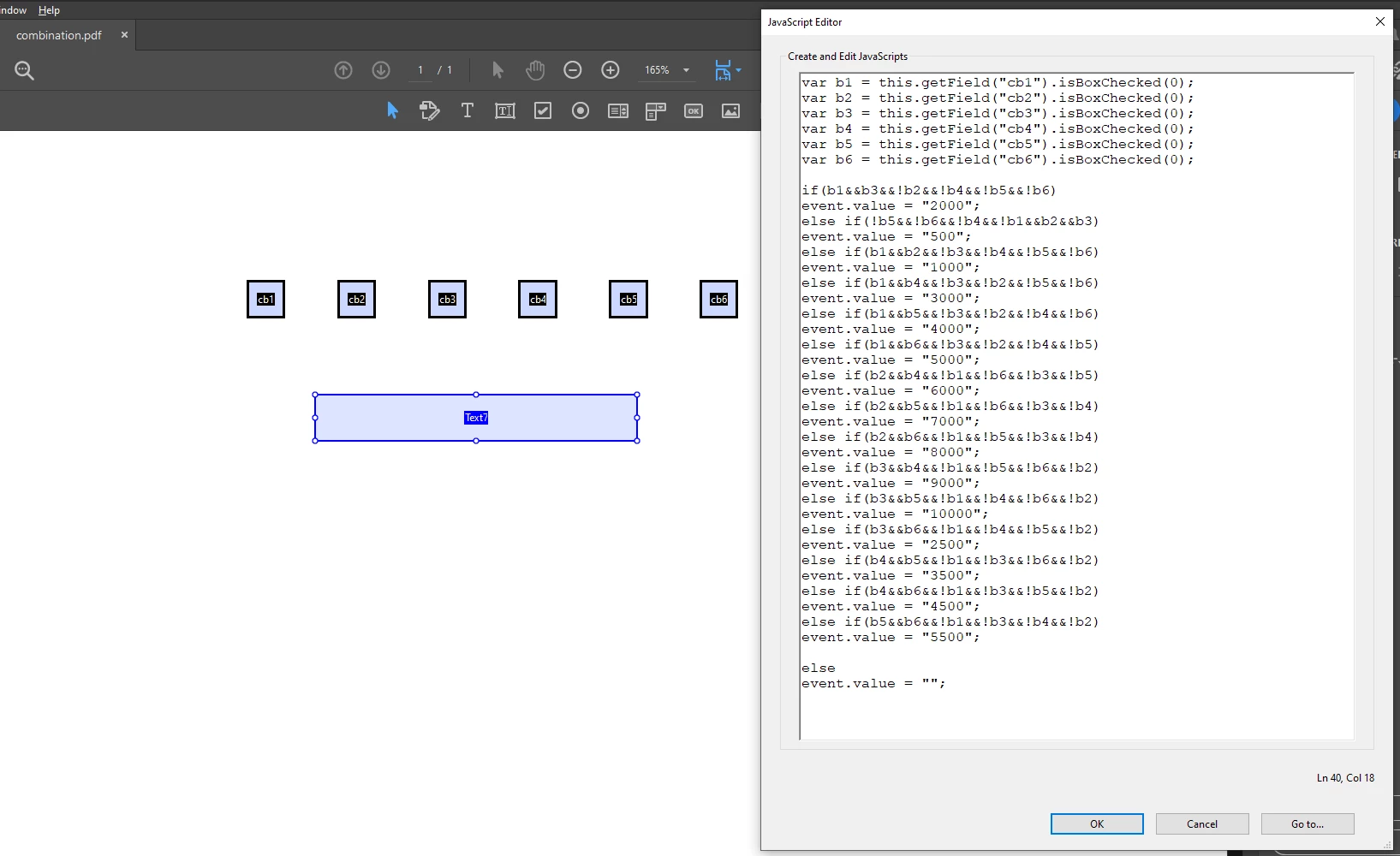
Task: Add an Image Field form tool
Action: tap(731, 110)
